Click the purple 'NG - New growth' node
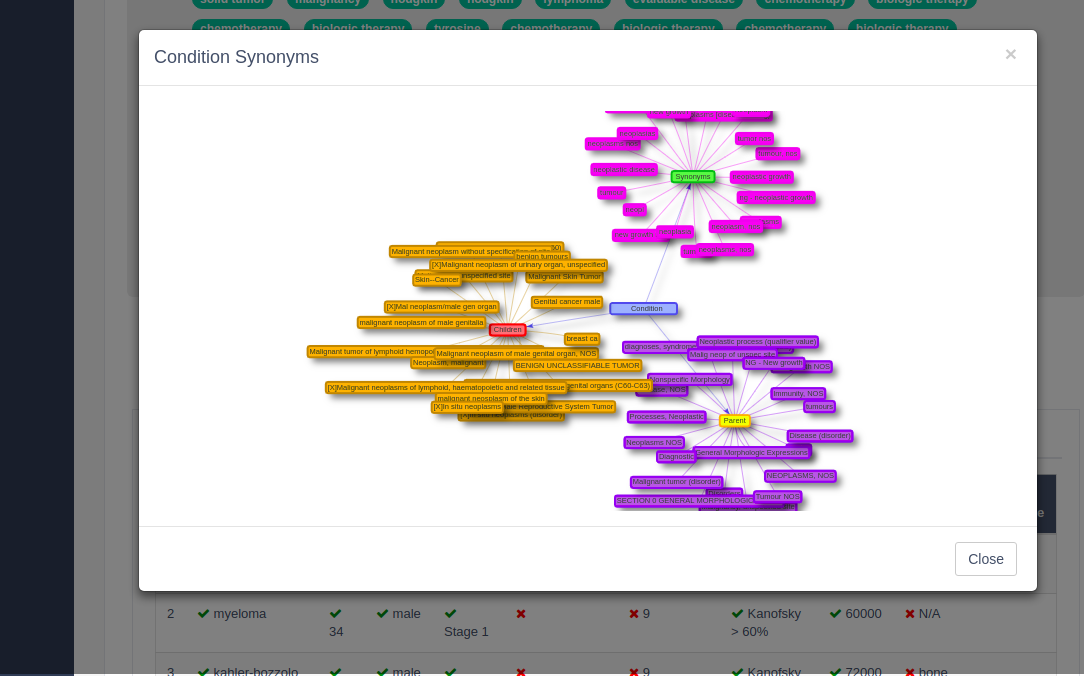This screenshot has width=1084, height=676. click(x=774, y=362)
